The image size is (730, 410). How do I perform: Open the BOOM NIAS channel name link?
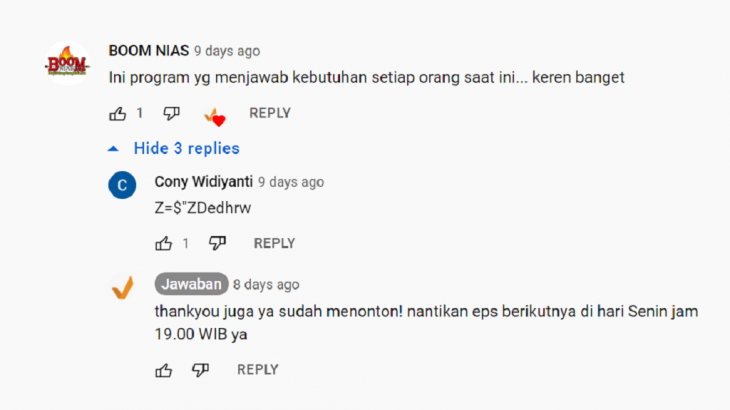(x=149, y=50)
